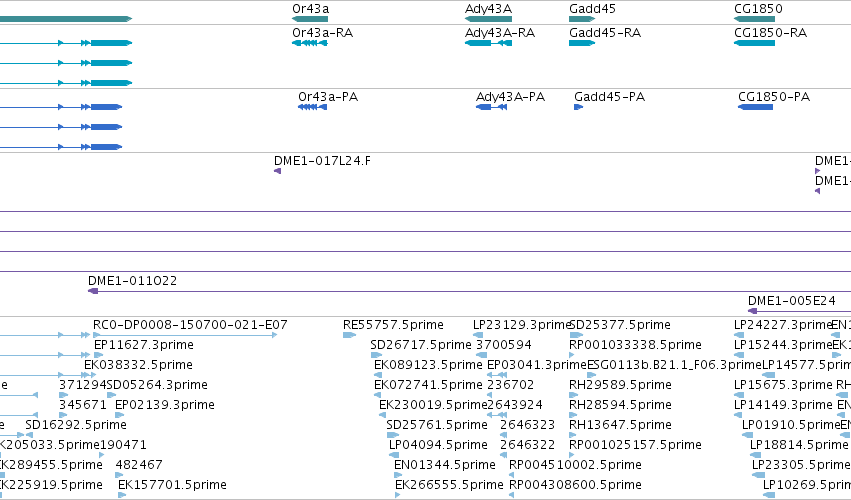Select the RH29589.5prime EST label

[x=620, y=384]
